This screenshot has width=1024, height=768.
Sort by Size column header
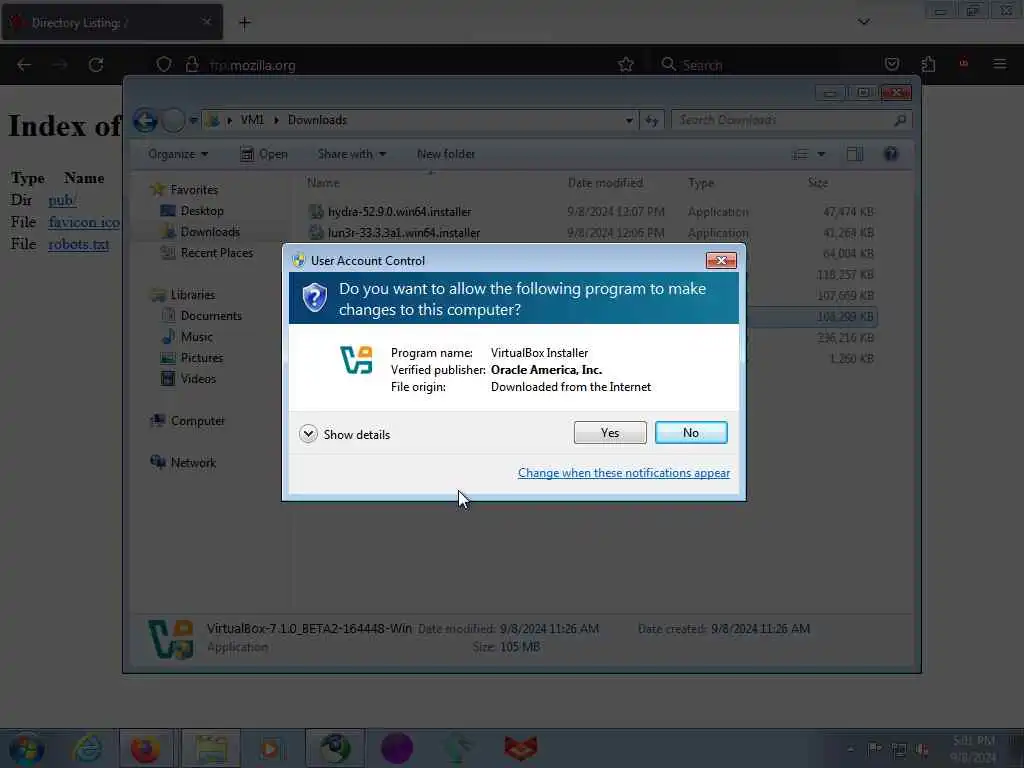coord(818,183)
